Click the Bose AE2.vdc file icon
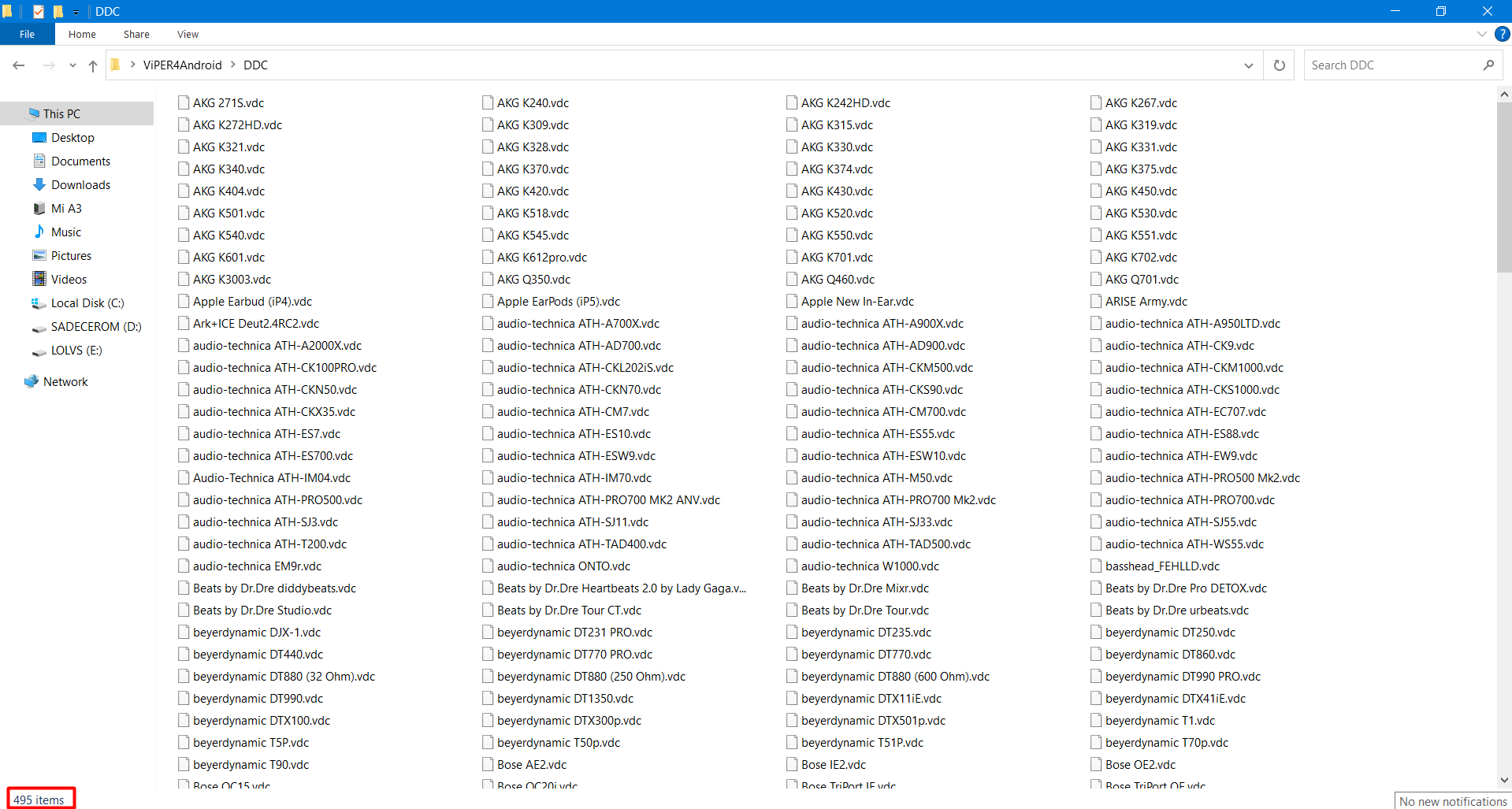 pos(488,764)
